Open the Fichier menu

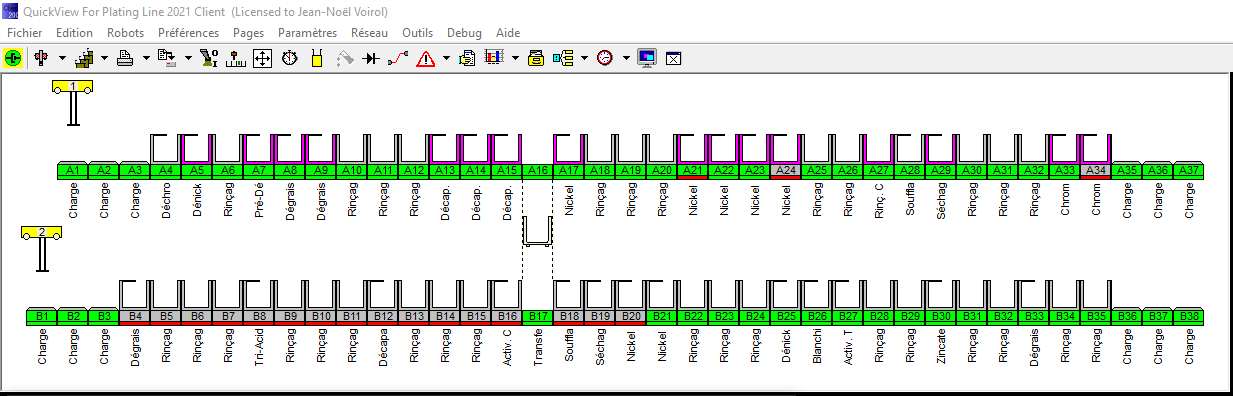click(24, 33)
